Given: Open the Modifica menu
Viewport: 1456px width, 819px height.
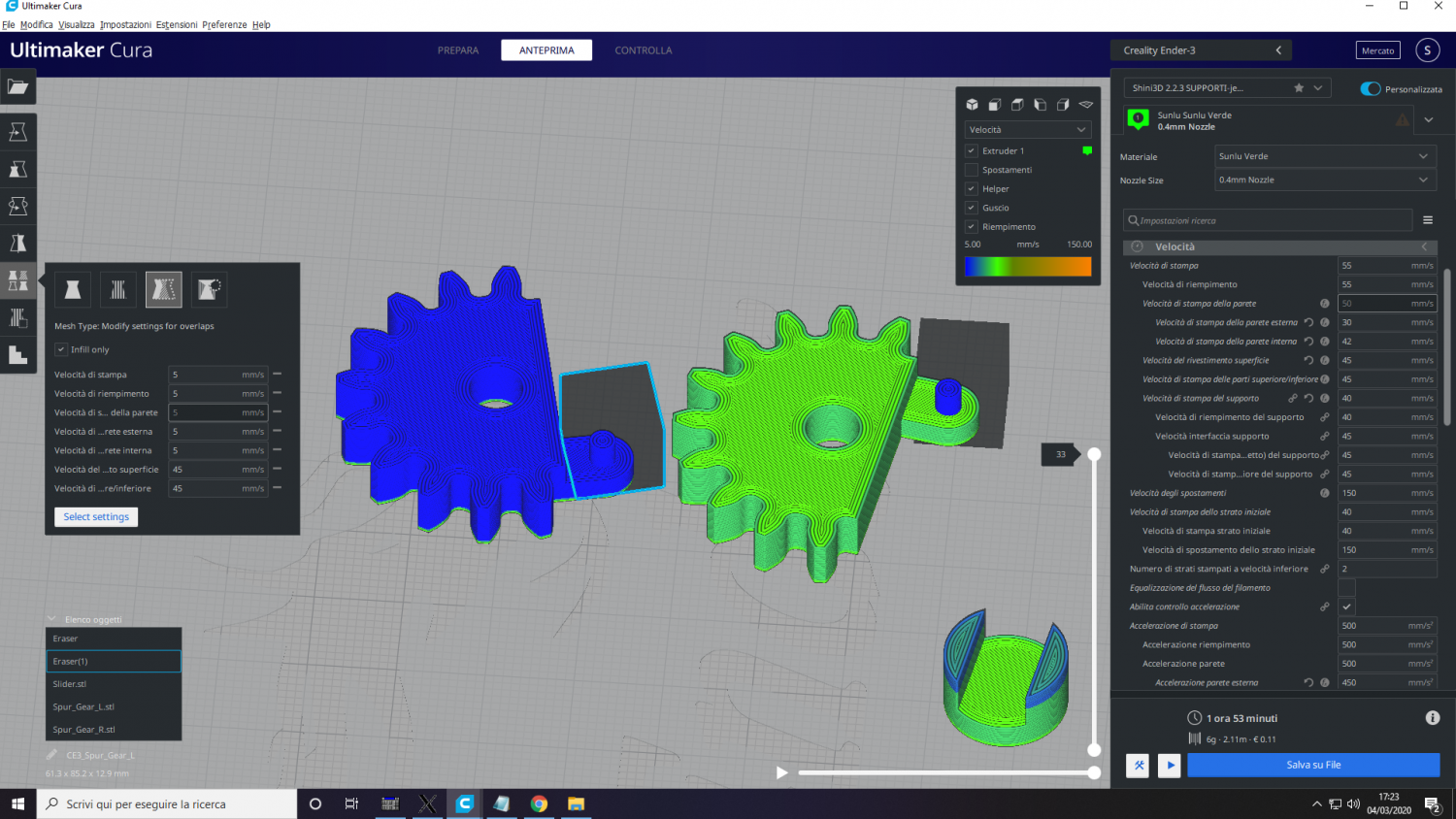Looking at the screenshot, I should pyautogui.click(x=37, y=24).
